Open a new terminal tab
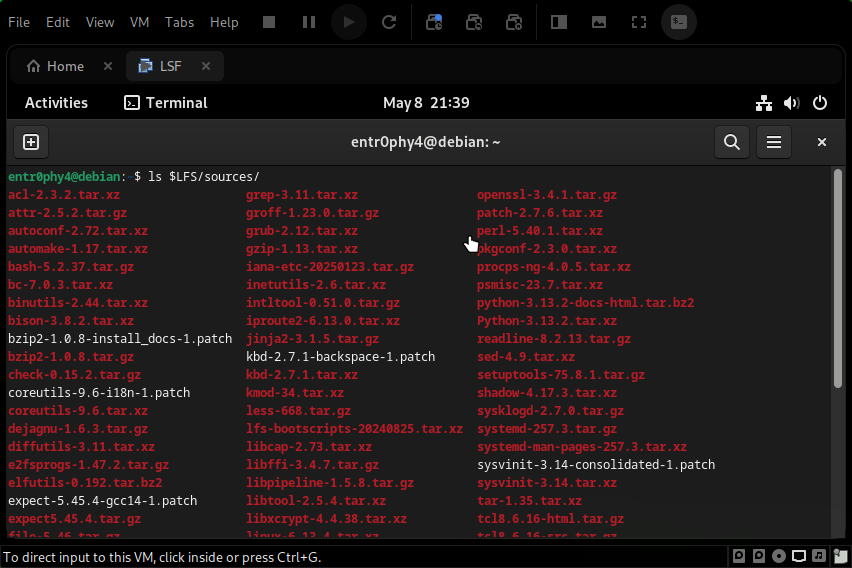 (x=30, y=142)
